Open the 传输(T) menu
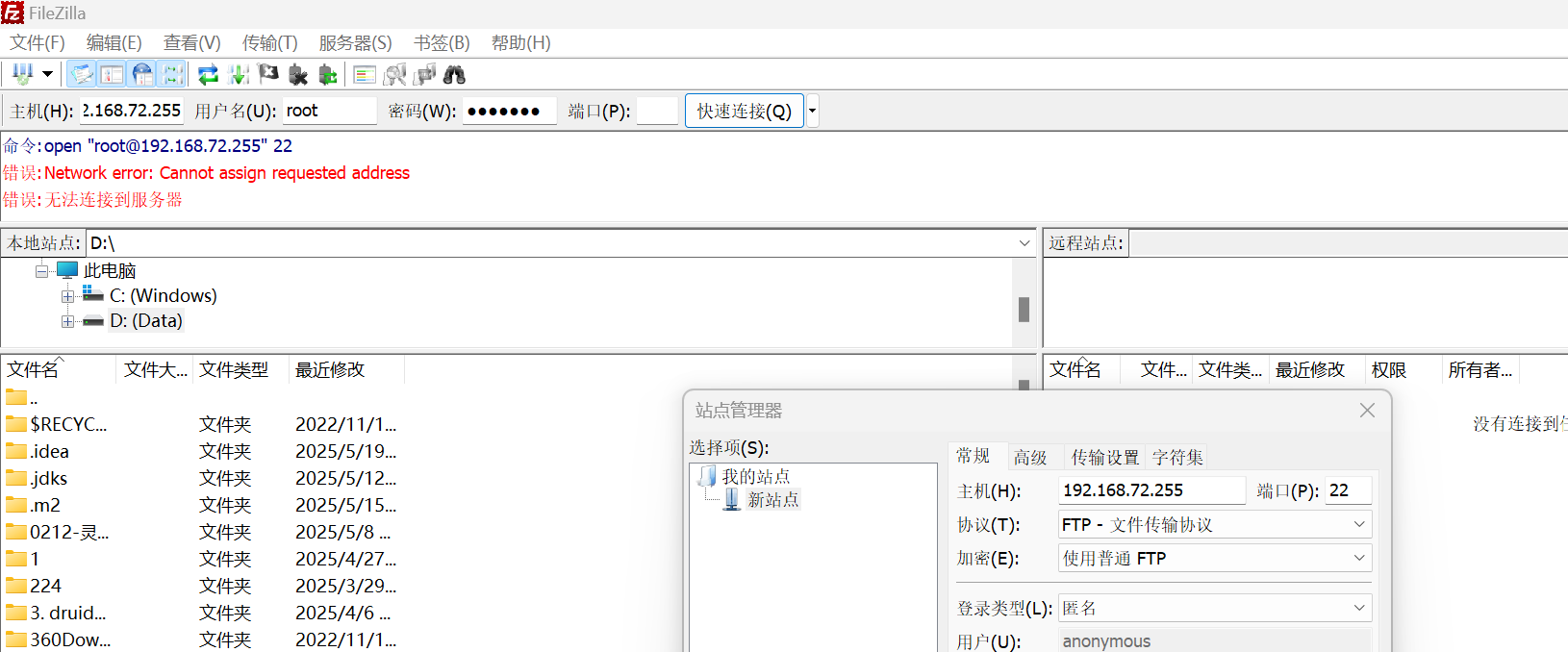The image size is (1568, 652). coord(270,42)
